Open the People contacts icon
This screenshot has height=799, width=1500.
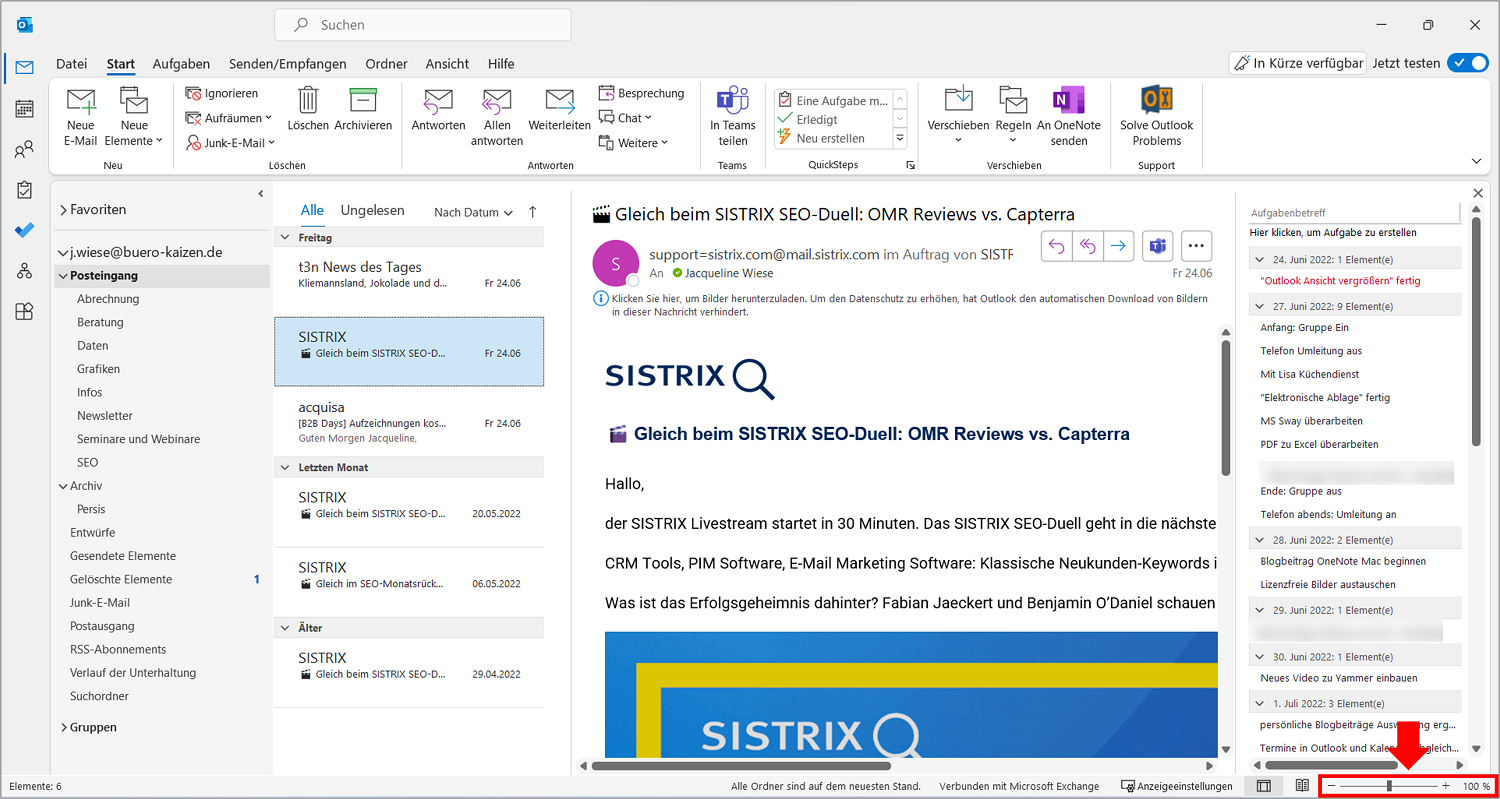24,150
